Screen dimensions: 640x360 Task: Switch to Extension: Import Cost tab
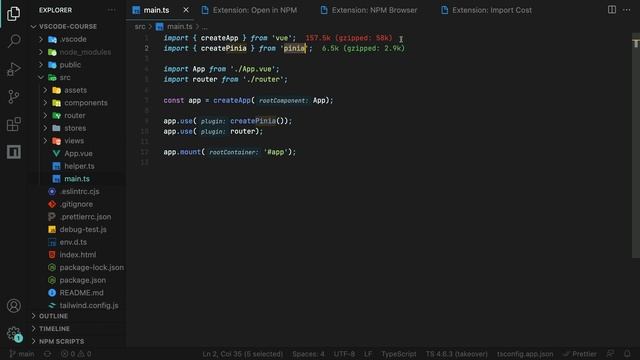(486, 10)
